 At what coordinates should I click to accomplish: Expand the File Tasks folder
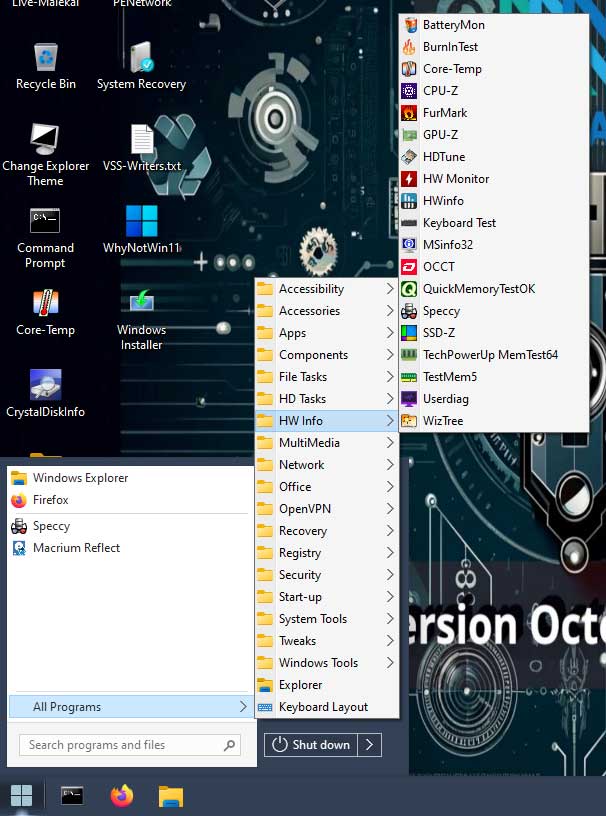point(327,377)
